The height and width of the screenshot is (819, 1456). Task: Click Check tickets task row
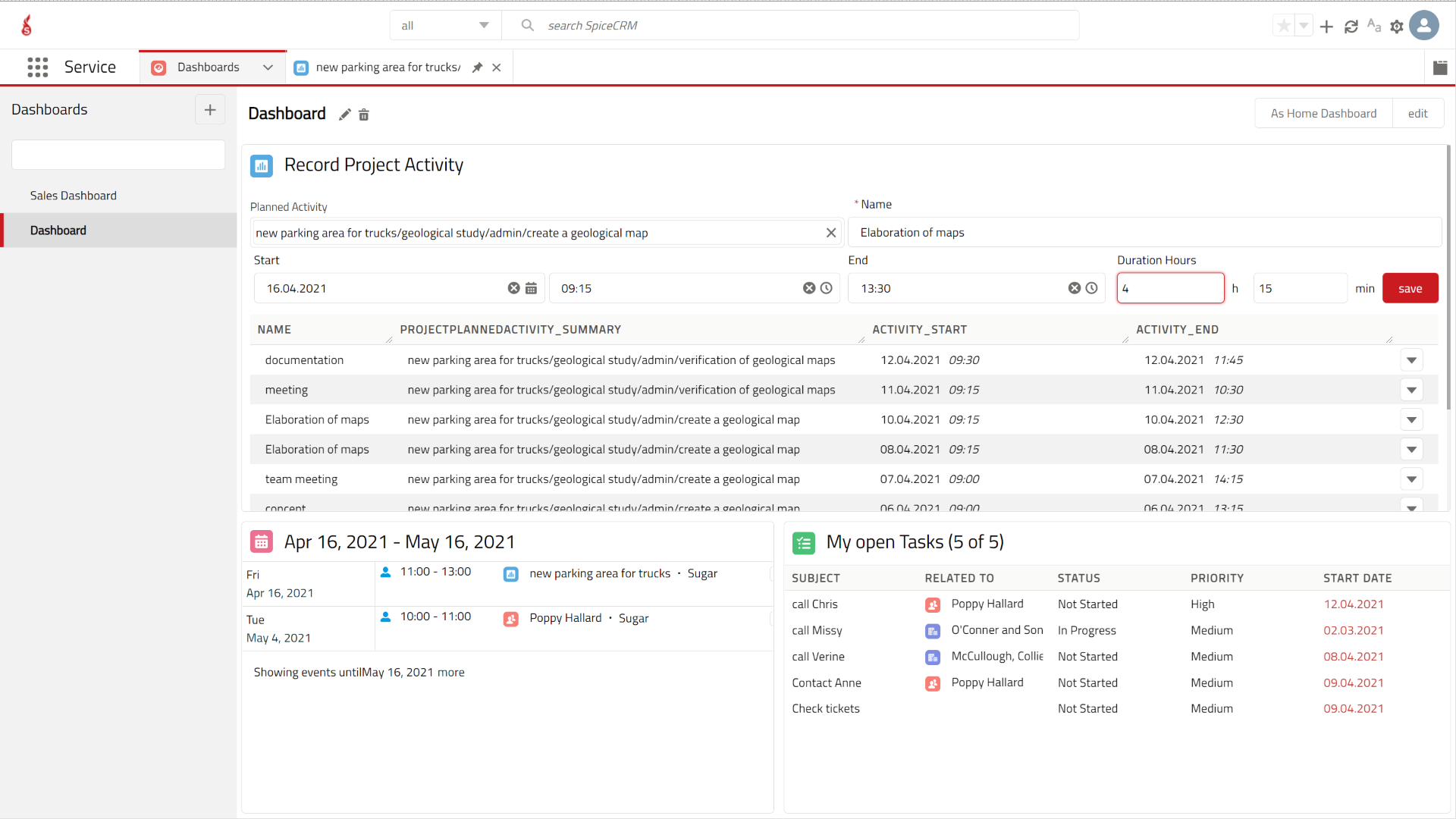1117,709
